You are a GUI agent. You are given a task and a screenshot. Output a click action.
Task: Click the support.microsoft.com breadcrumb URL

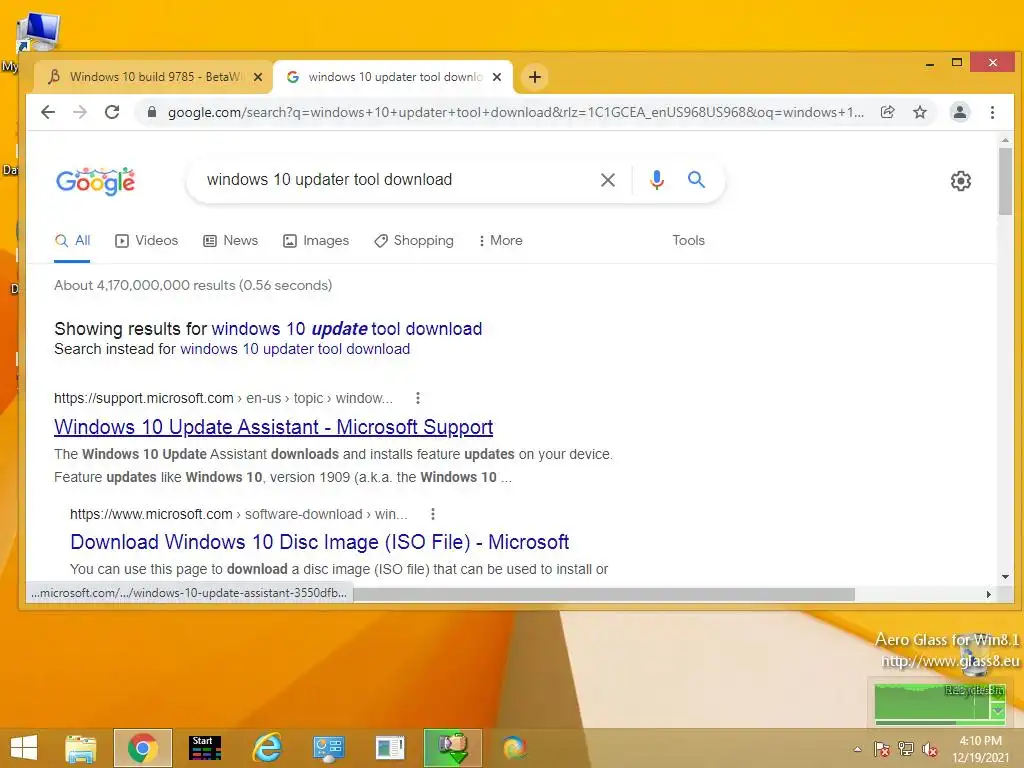223,398
